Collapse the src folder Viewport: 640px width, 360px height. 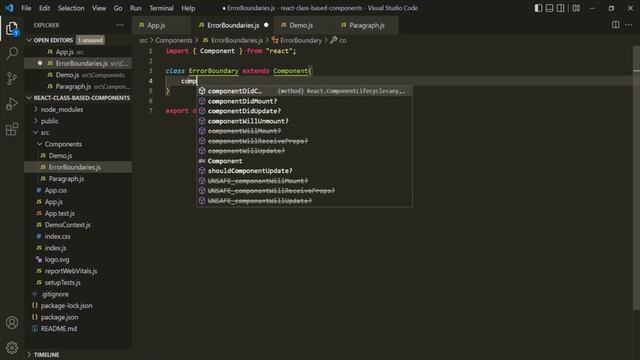[x=78, y=133]
